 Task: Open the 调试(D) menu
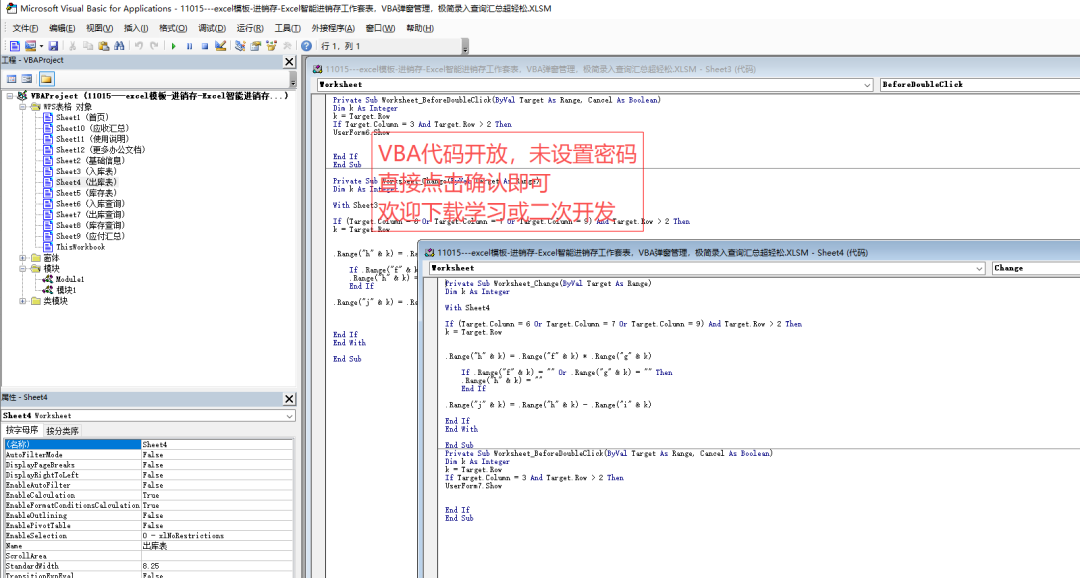tap(211, 28)
